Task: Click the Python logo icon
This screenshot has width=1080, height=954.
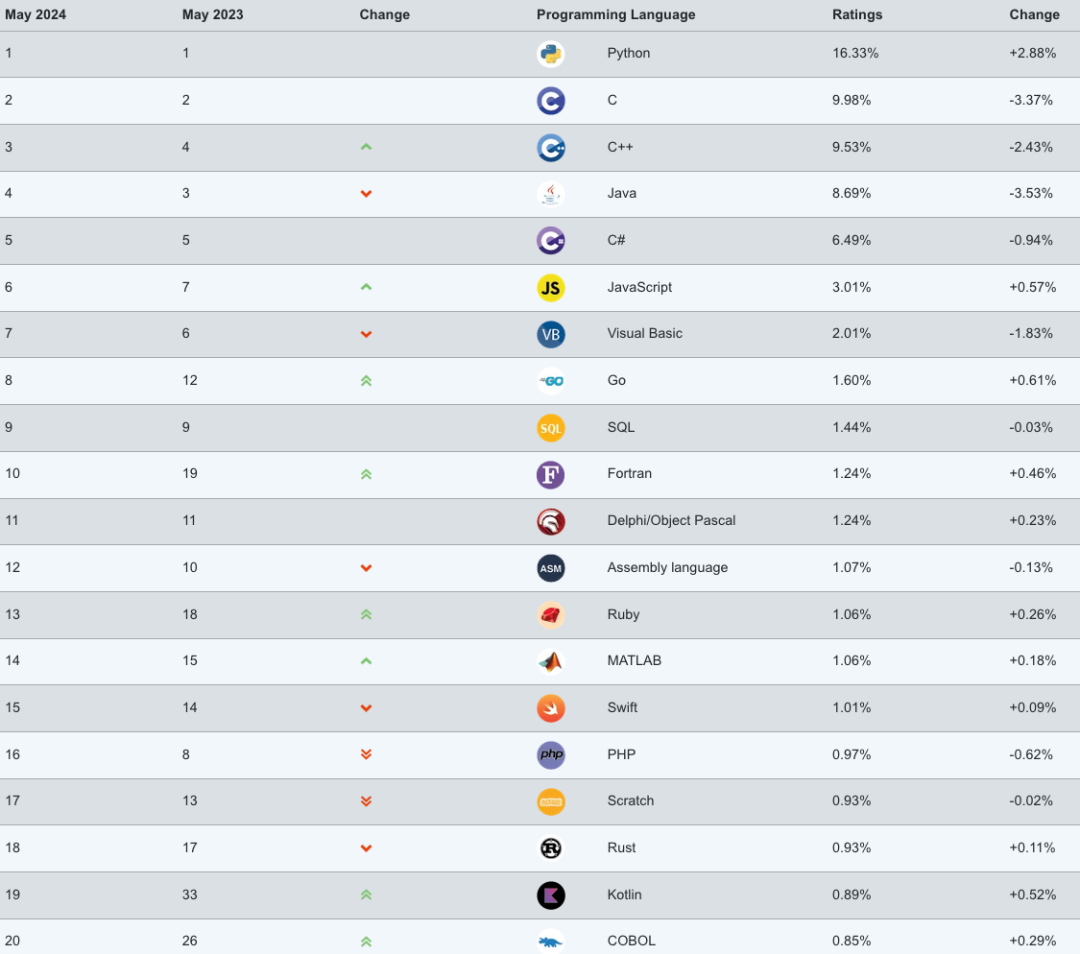Action: (550, 54)
